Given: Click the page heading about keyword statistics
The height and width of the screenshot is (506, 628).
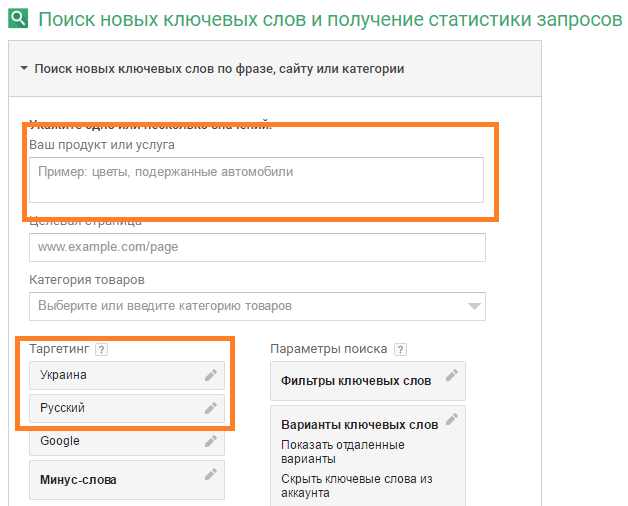Looking at the screenshot, I should coord(330,19).
